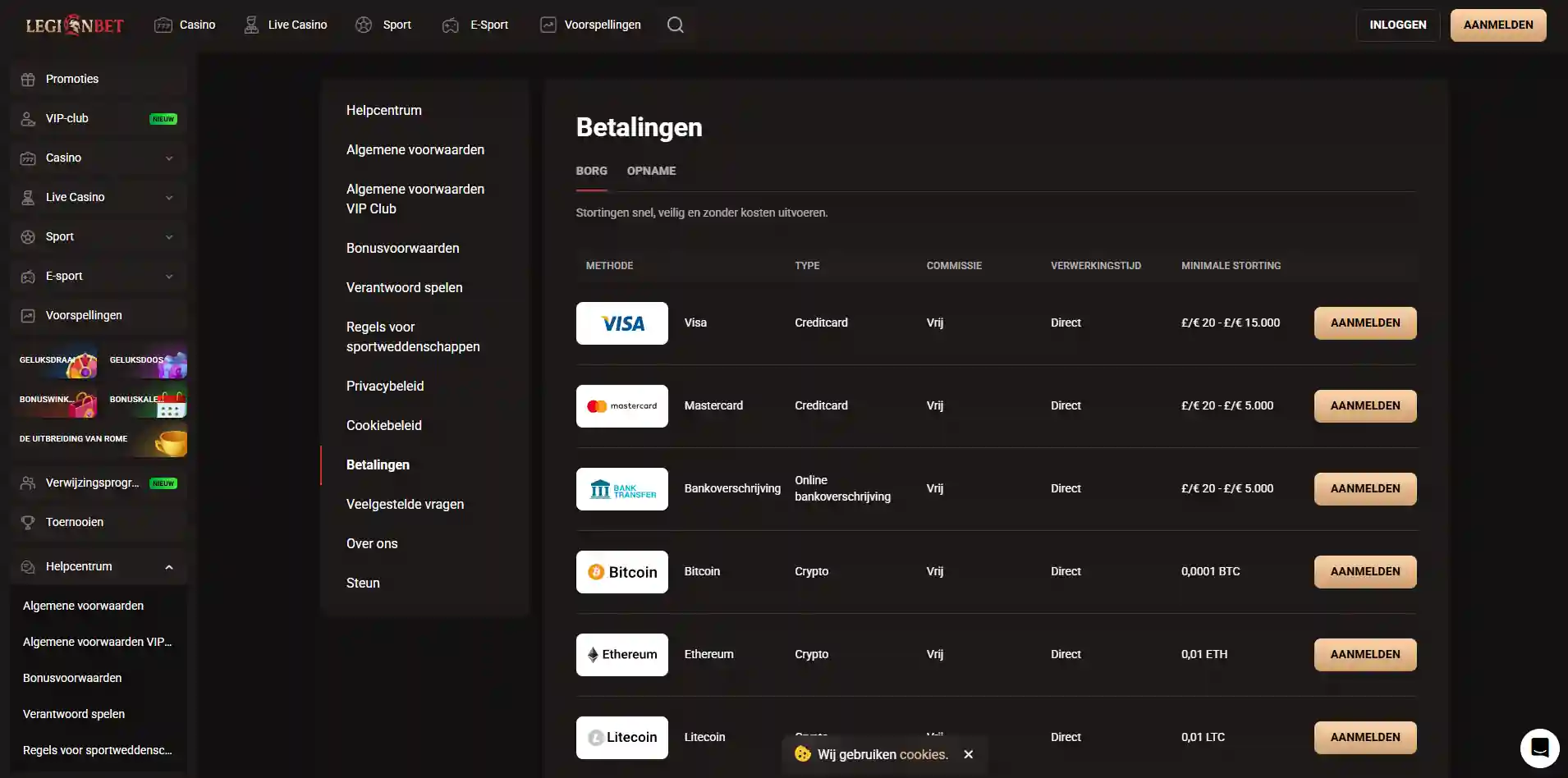Viewport: 1568px width, 778px height.
Task: Open the Geluksdoos promo tile
Action: [x=144, y=361]
